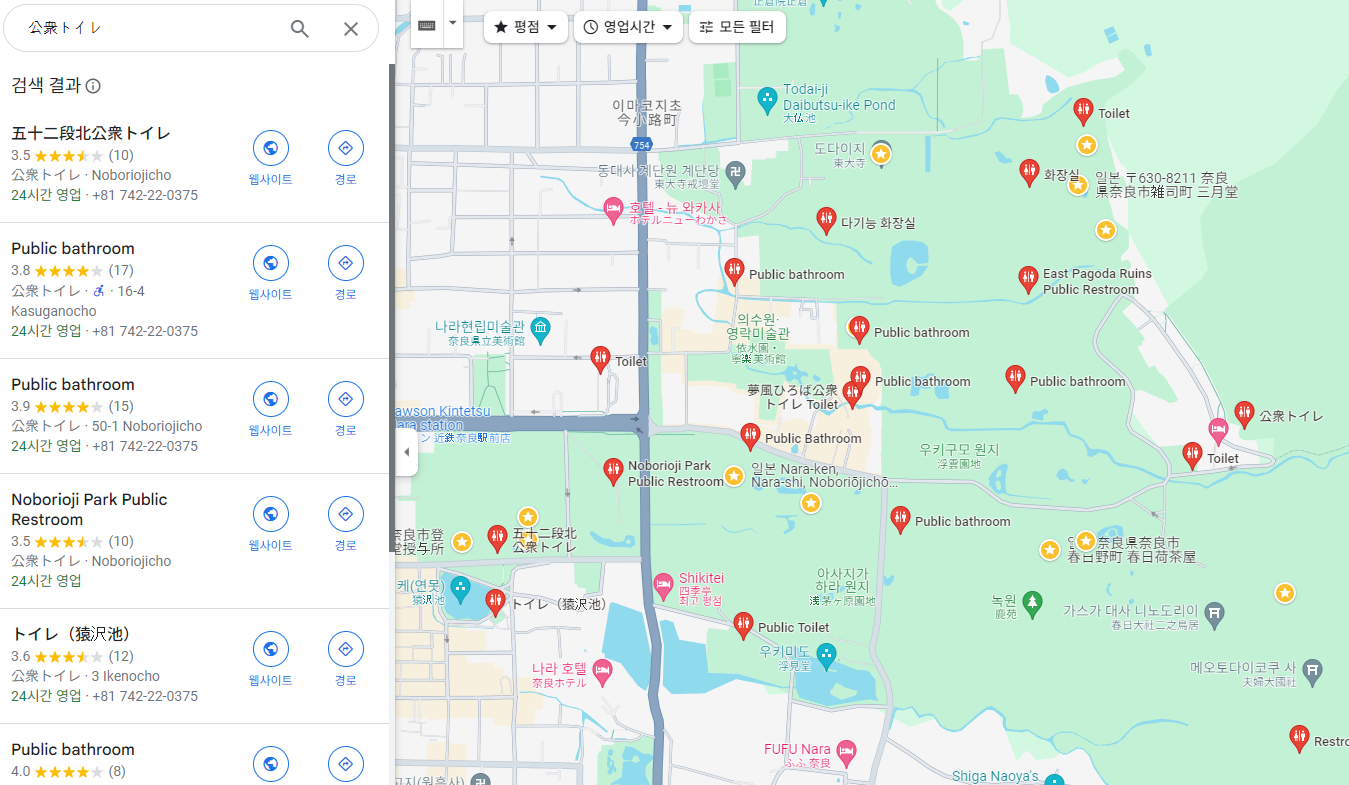The height and width of the screenshot is (785, 1349).
Task: Open website for Noborioji Park Public Restroom result
Action: [x=270, y=514]
